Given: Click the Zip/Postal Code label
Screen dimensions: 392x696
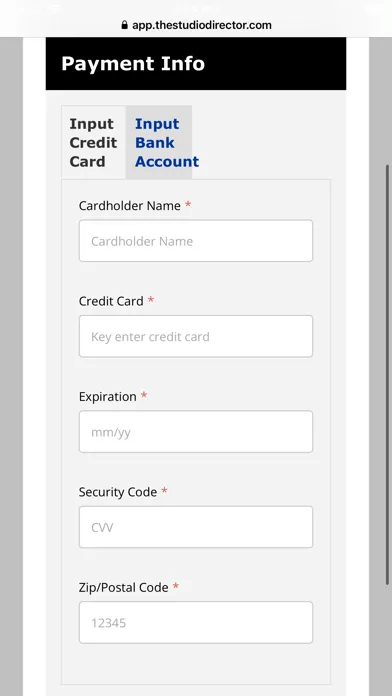Looking at the screenshot, I should click(123, 588).
